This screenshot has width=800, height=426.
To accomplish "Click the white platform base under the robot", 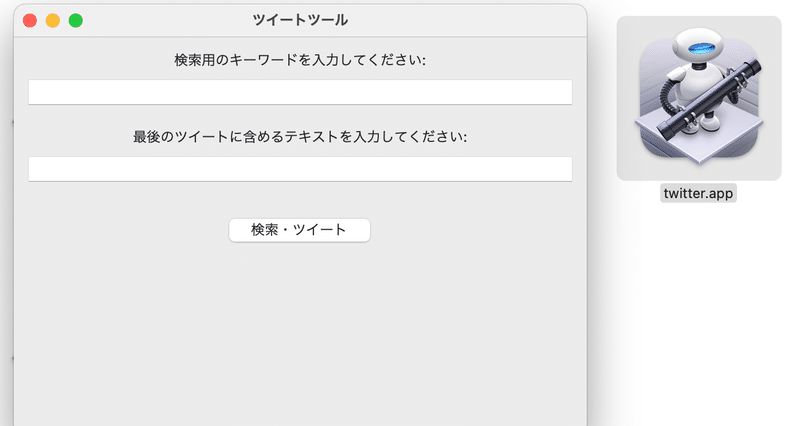I will point(699,140).
